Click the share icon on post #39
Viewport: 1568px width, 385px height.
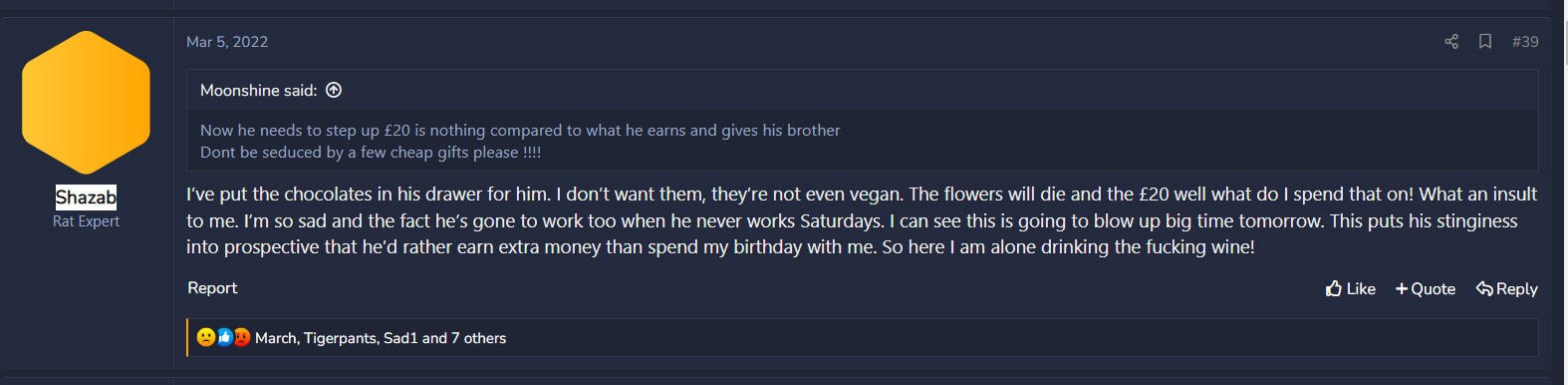[x=1451, y=41]
